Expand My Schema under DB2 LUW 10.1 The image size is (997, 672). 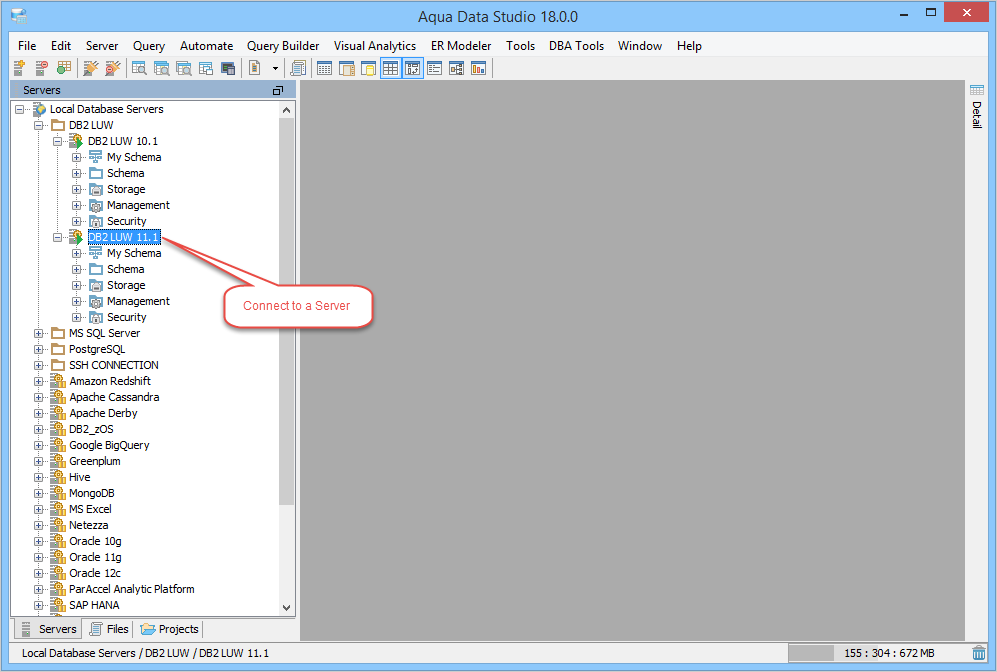[x=77, y=157]
